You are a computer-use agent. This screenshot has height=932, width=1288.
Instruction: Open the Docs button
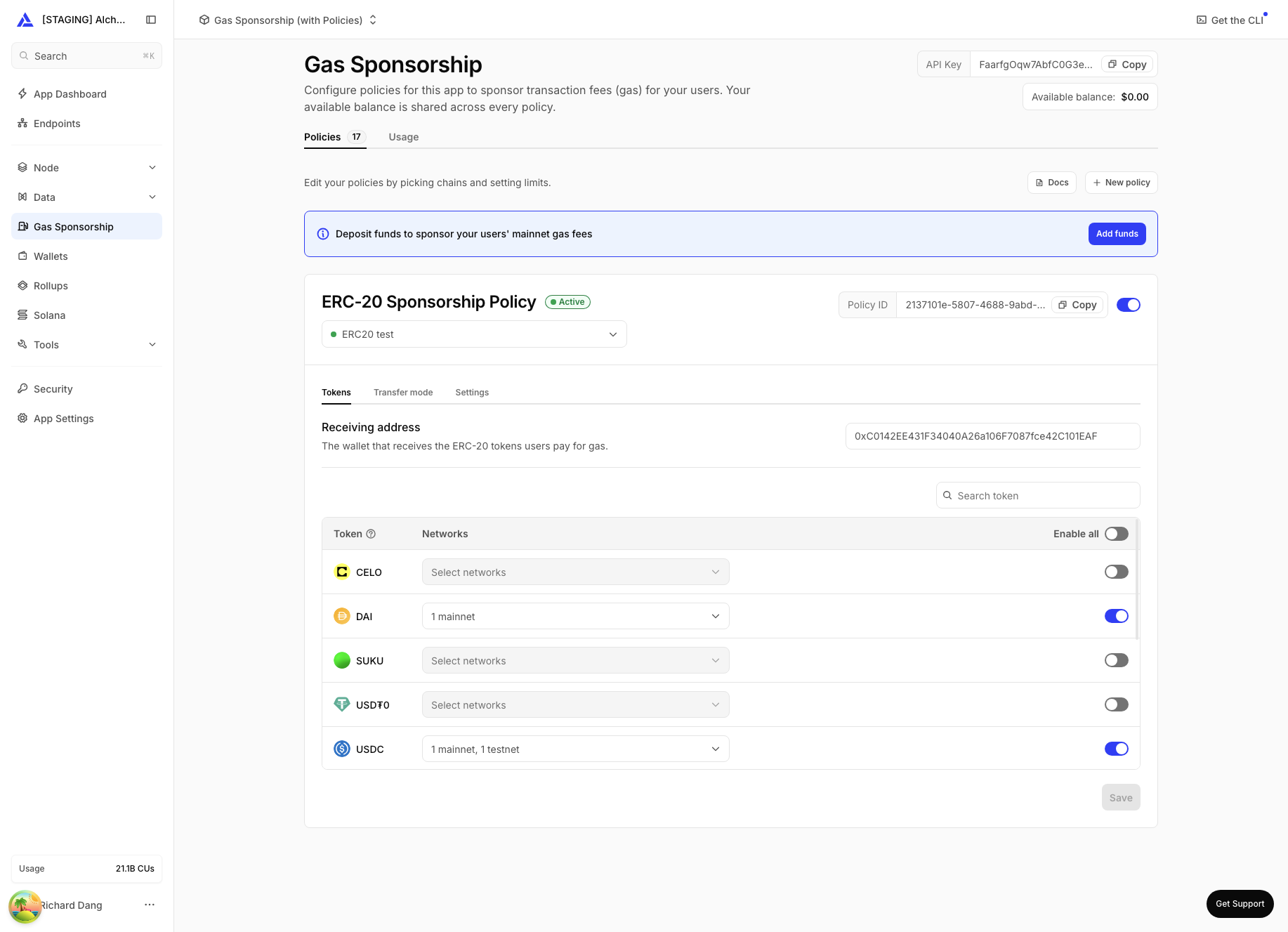[x=1052, y=183]
